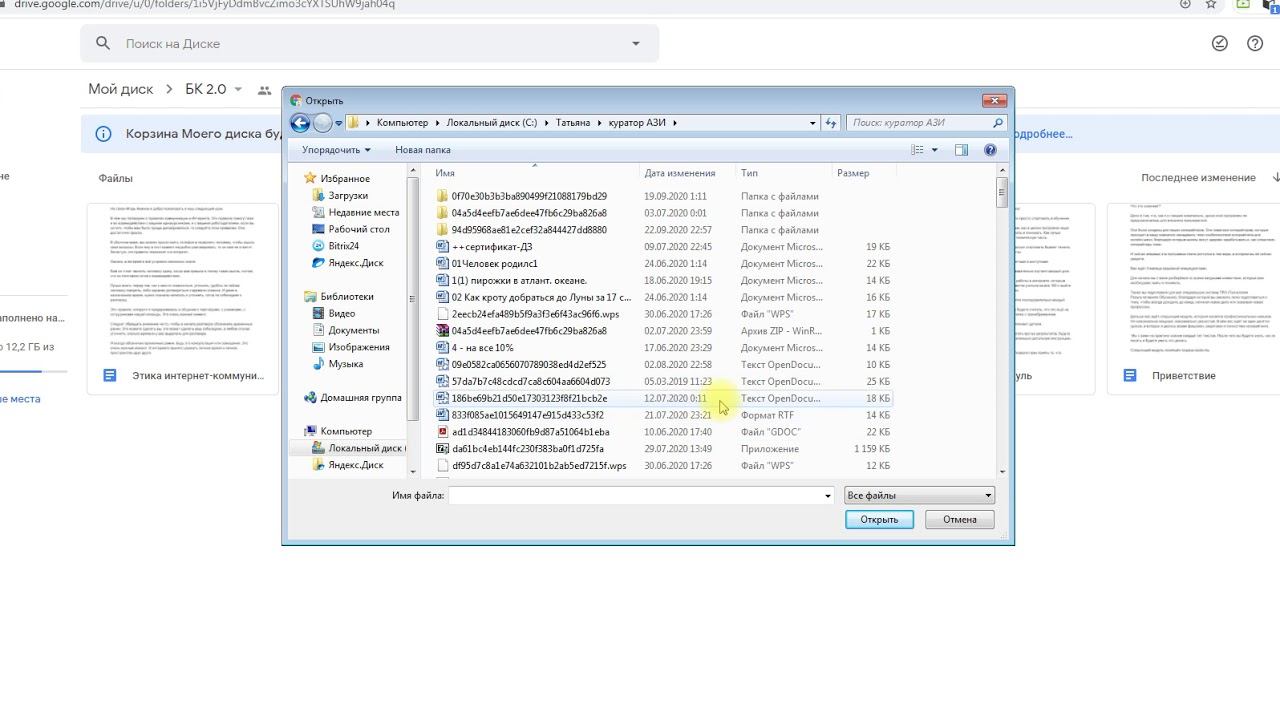1280x720 pixels.
Task: Click the Компьютер breadcrumb in the address bar
Action: coord(402,123)
